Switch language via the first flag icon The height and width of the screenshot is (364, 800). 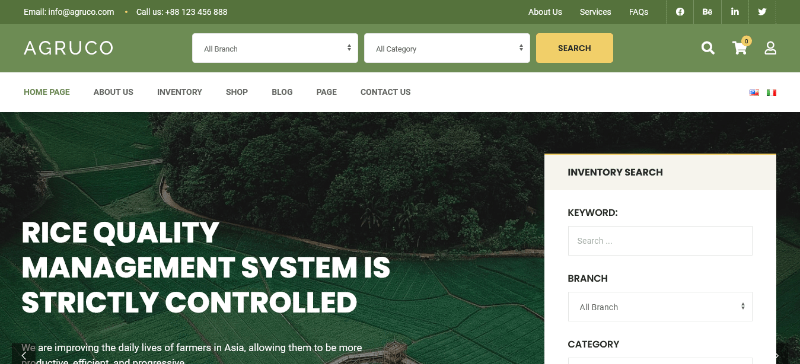click(x=754, y=92)
